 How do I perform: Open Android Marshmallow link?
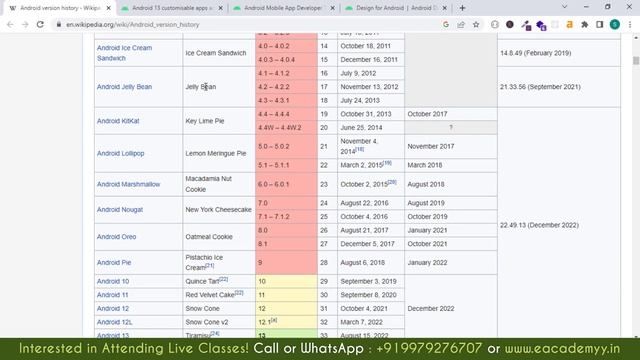129,184
